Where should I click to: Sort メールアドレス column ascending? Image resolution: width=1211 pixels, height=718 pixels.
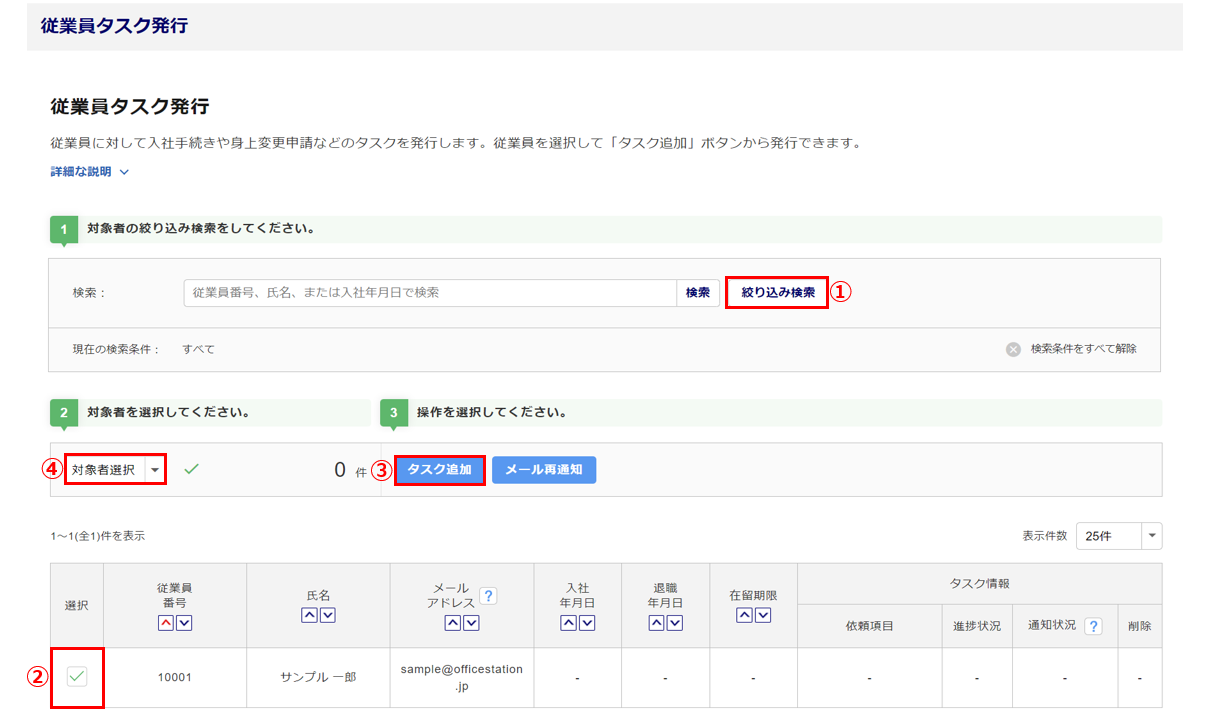coord(453,623)
